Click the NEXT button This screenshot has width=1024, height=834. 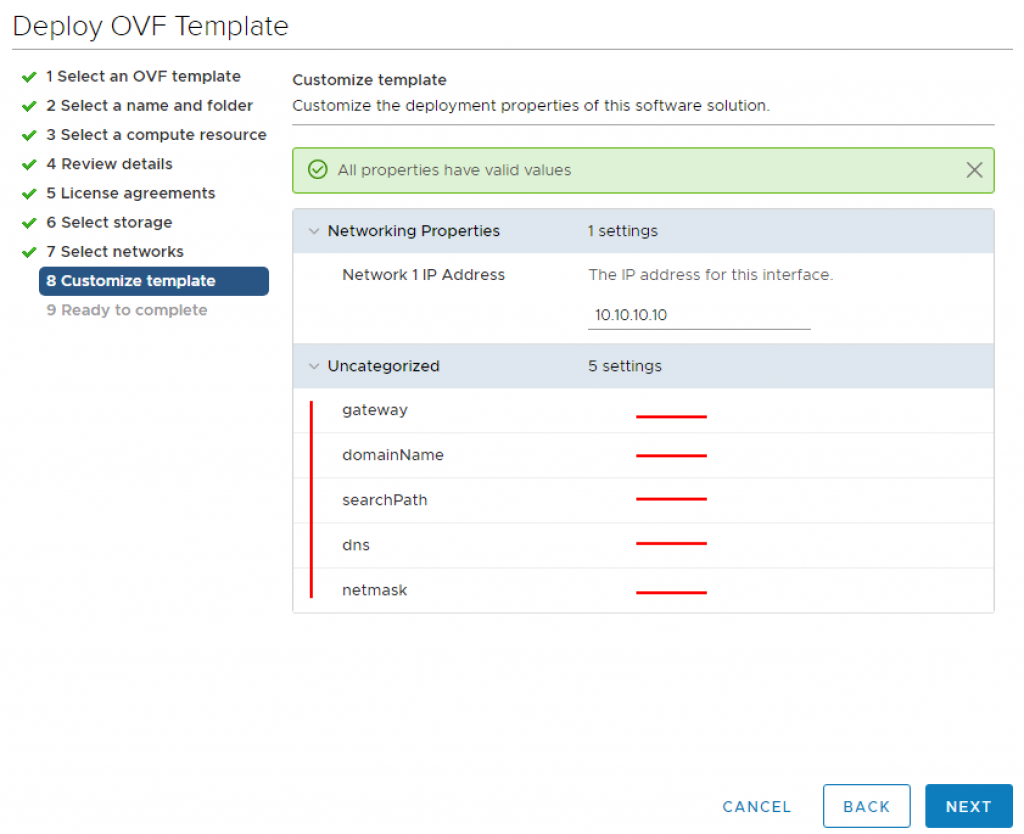pos(968,806)
